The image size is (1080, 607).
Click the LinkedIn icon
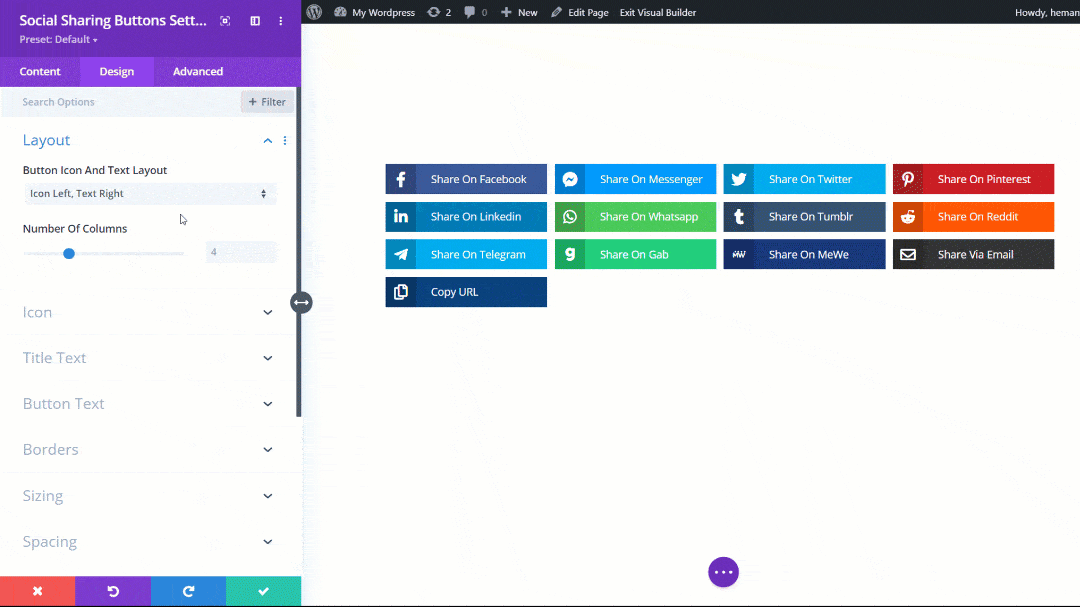point(401,216)
